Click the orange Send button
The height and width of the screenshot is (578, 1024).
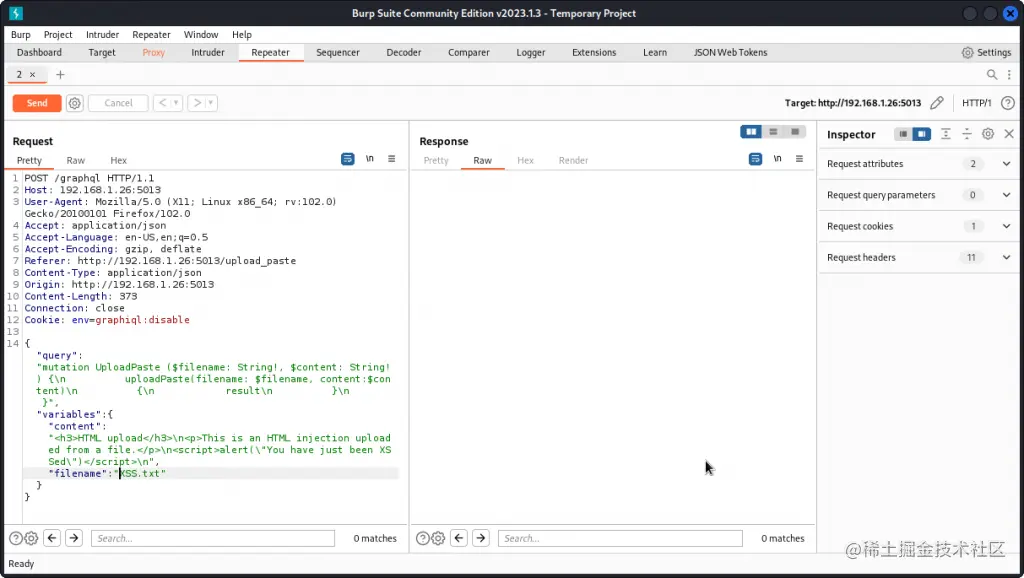pyautogui.click(x=37, y=103)
